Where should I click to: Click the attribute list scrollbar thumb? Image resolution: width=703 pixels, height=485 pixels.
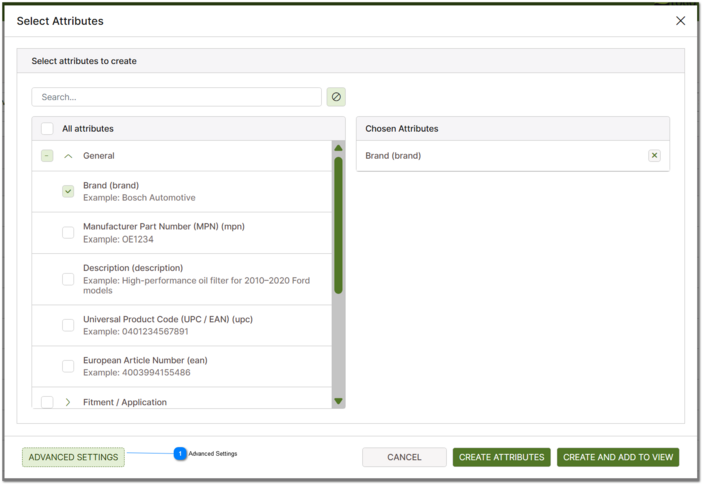point(338,225)
